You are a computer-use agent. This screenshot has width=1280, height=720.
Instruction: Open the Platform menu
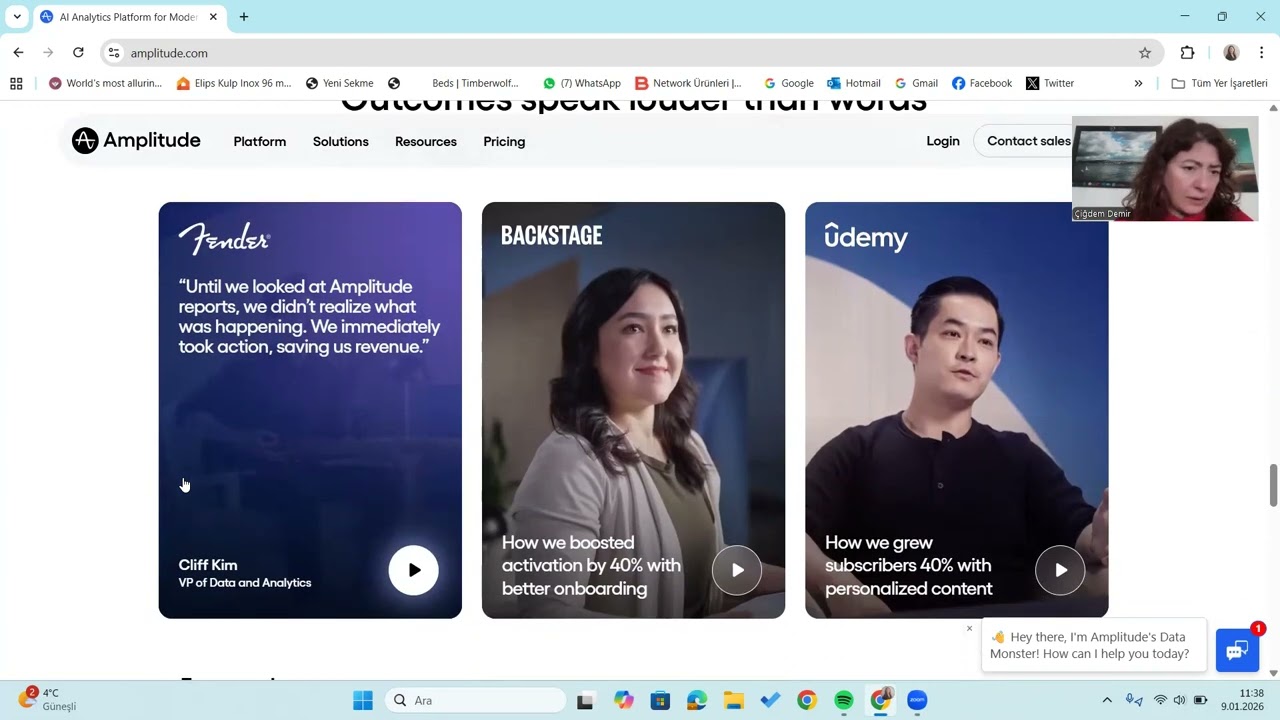click(260, 141)
